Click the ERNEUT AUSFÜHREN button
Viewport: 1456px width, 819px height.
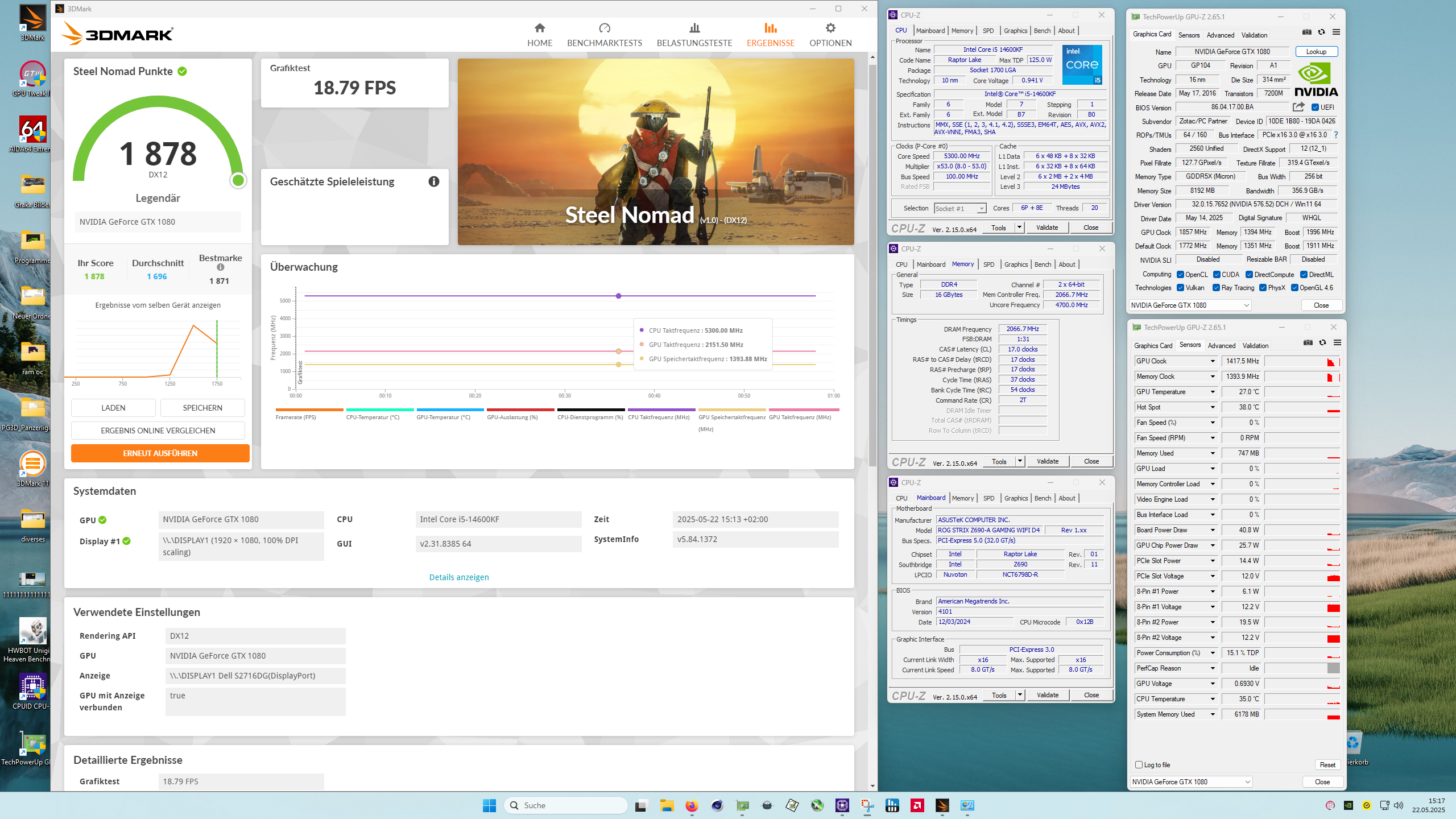coord(160,453)
